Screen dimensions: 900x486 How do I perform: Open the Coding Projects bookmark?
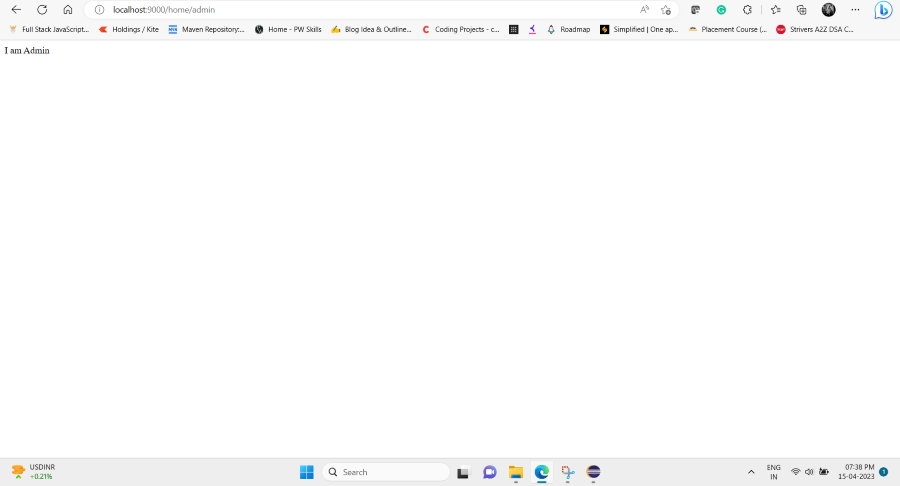pos(460,29)
